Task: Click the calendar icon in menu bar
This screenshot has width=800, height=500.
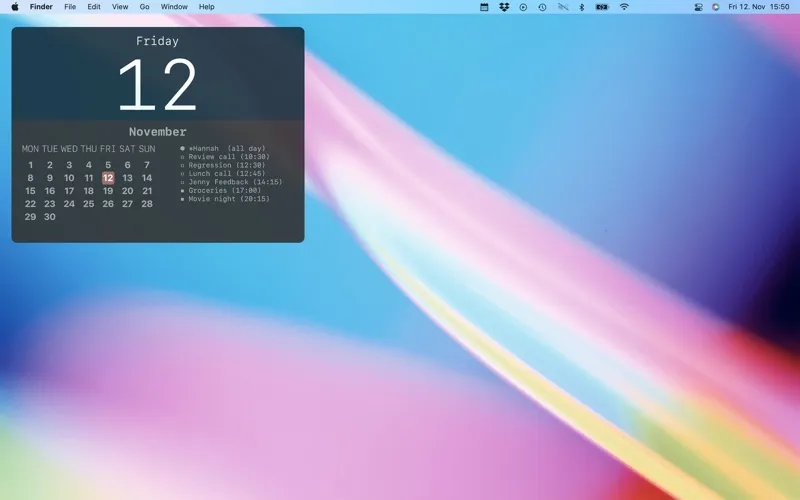Action: (x=484, y=7)
